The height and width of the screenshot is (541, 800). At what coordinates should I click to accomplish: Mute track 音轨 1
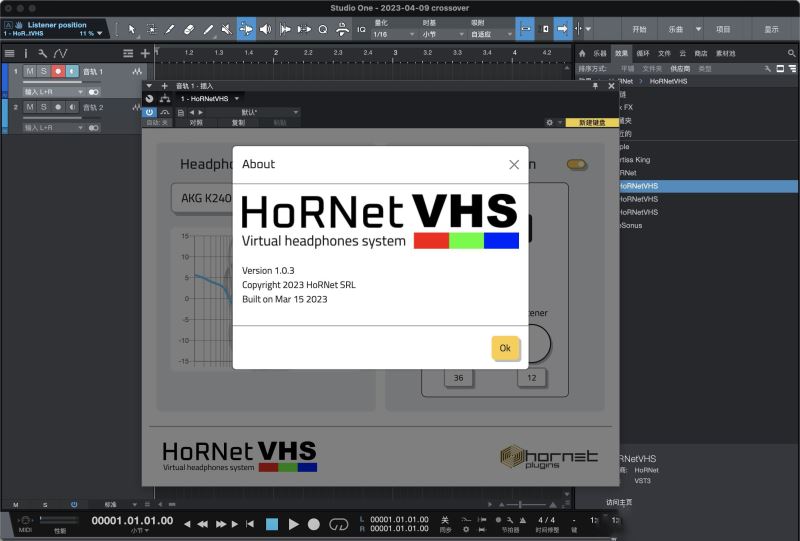click(30, 71)
